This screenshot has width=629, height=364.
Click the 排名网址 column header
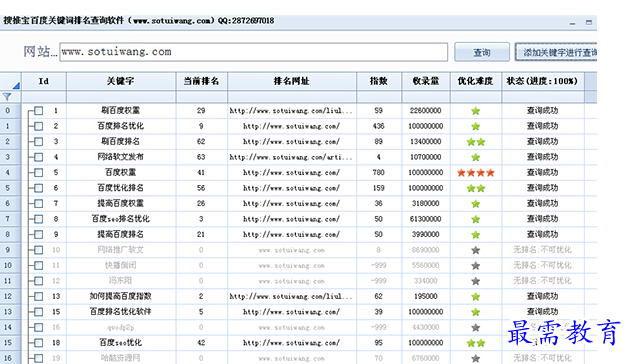click(x=292, y=81)
